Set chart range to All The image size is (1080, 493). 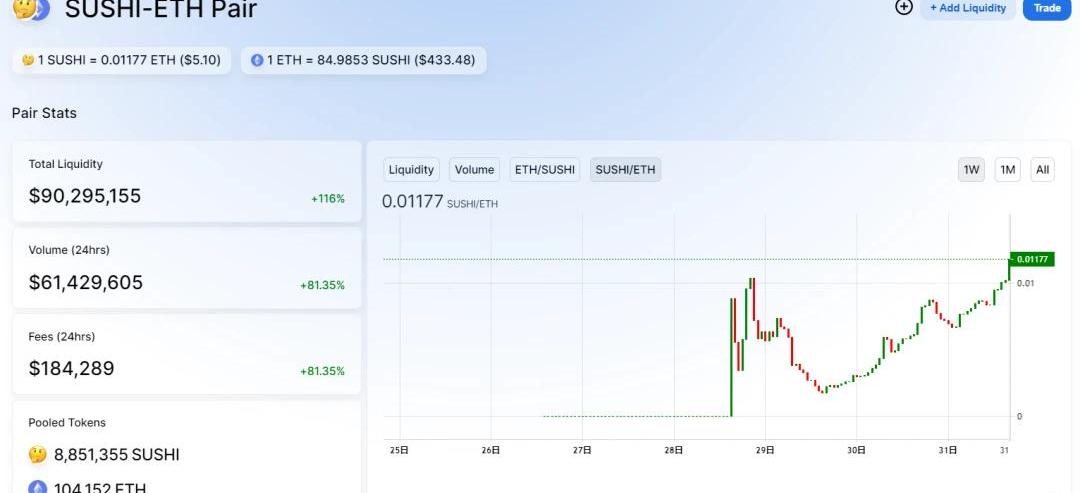point(1042,170)
